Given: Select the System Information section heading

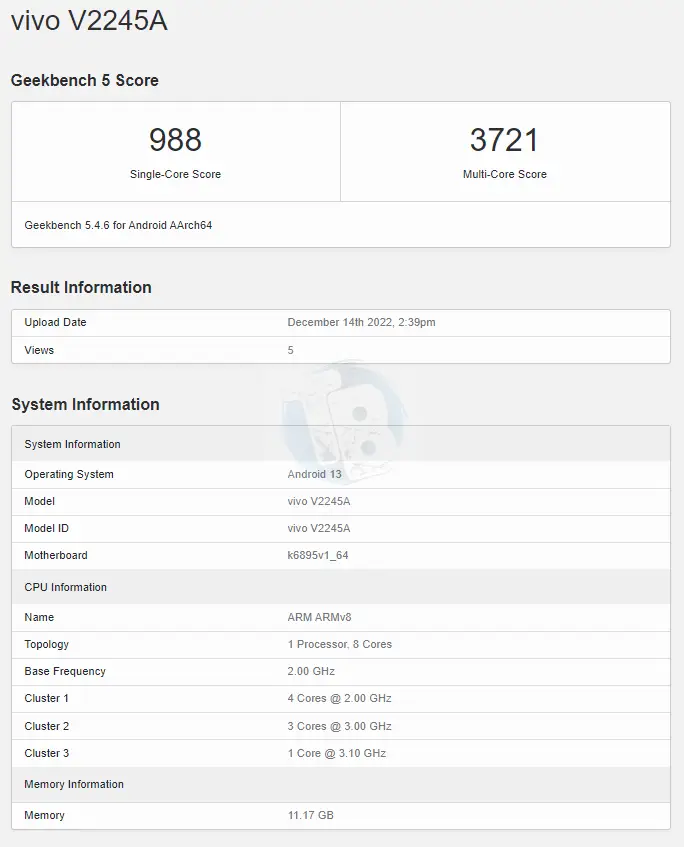Looking at the screenshot, I should [85, 404].
